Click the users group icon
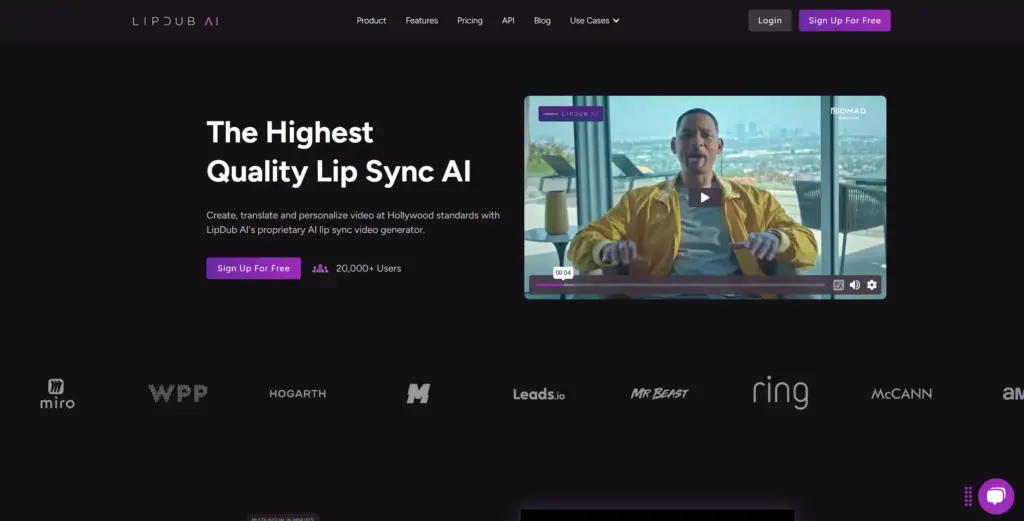 click(320, 268)
